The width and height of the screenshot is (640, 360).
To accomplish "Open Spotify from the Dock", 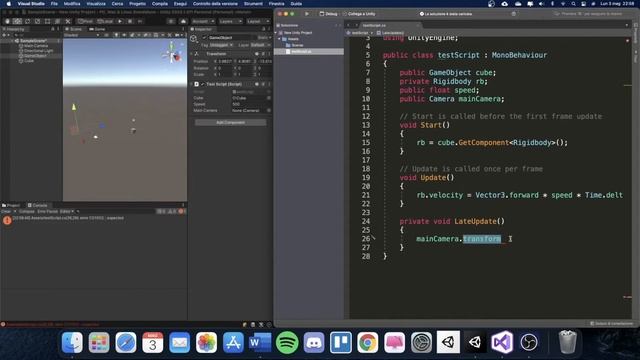I will click(287, 342).
